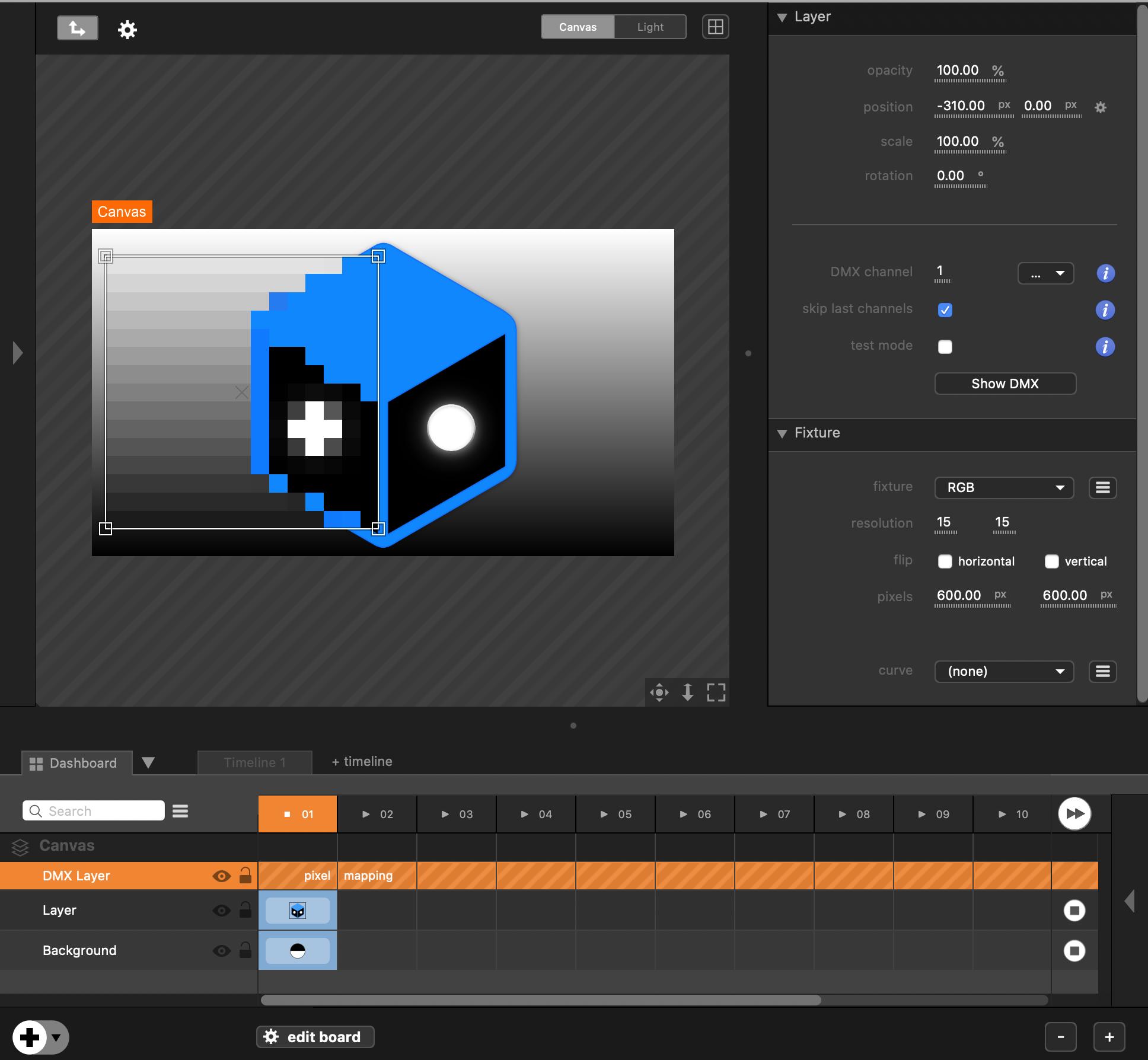Click the grid layout icon beside Light

pos(716,27)
